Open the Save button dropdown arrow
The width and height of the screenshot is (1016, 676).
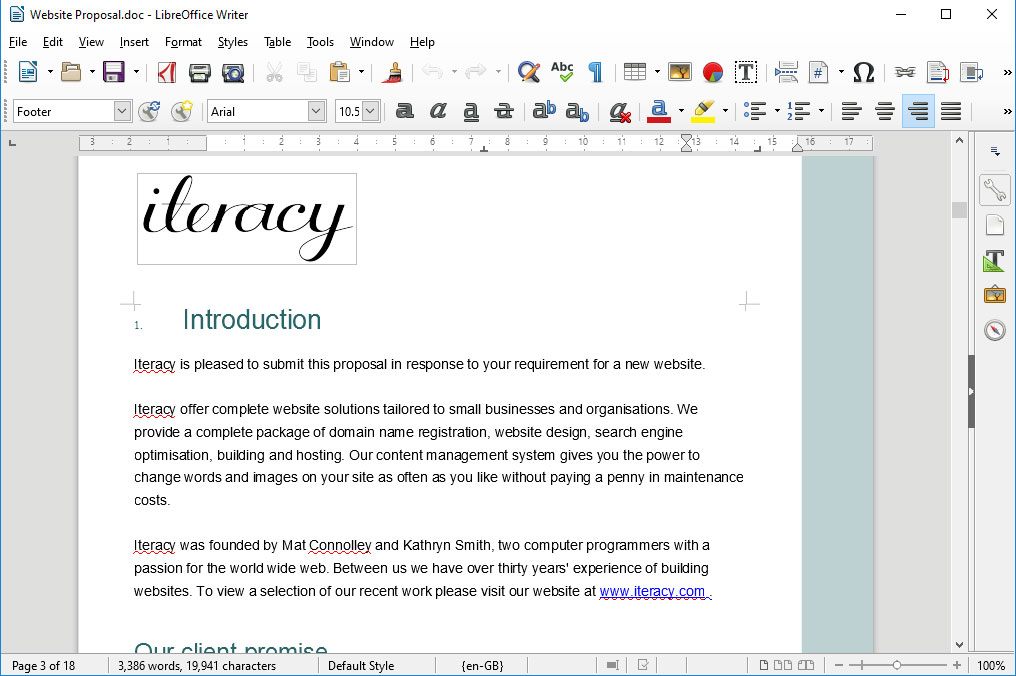click(136, 71)
